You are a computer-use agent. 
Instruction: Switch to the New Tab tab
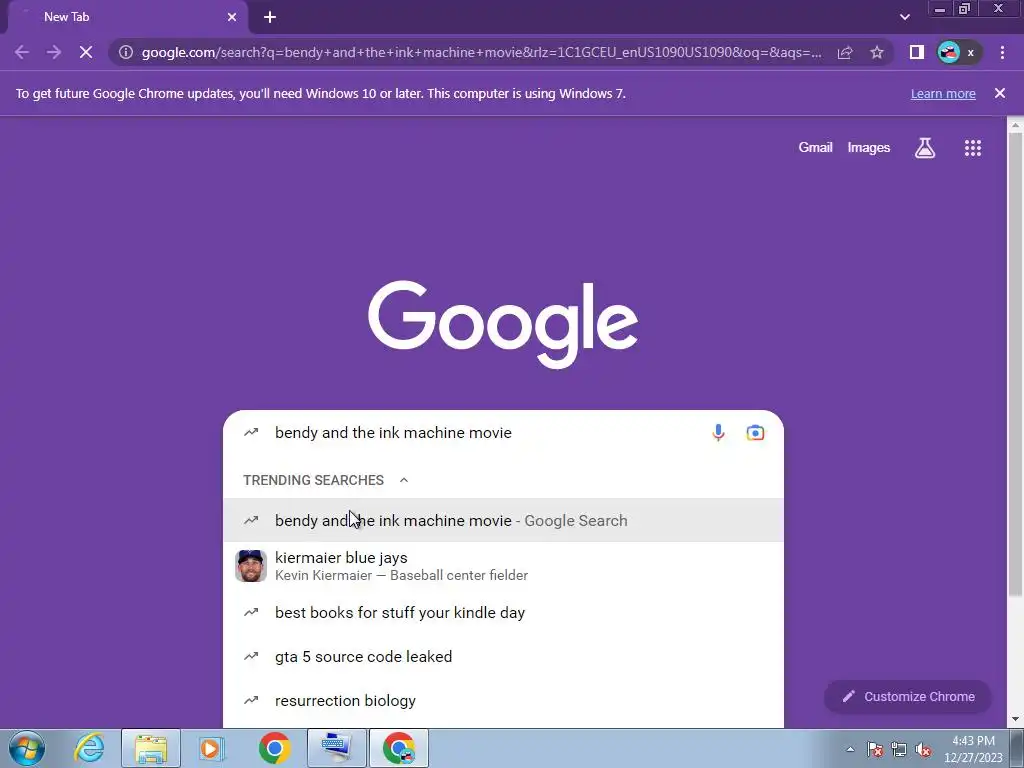[127, 17]
